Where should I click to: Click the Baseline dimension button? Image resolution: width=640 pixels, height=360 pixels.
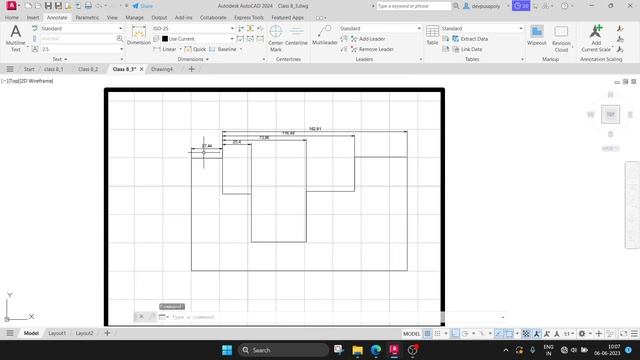click(223, 49)
